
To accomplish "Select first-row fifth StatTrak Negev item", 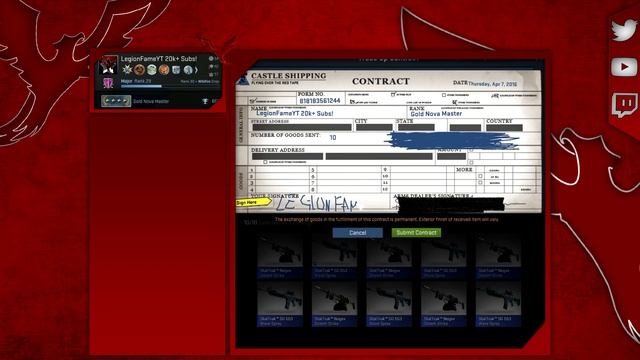I will [x=498, y=258].
